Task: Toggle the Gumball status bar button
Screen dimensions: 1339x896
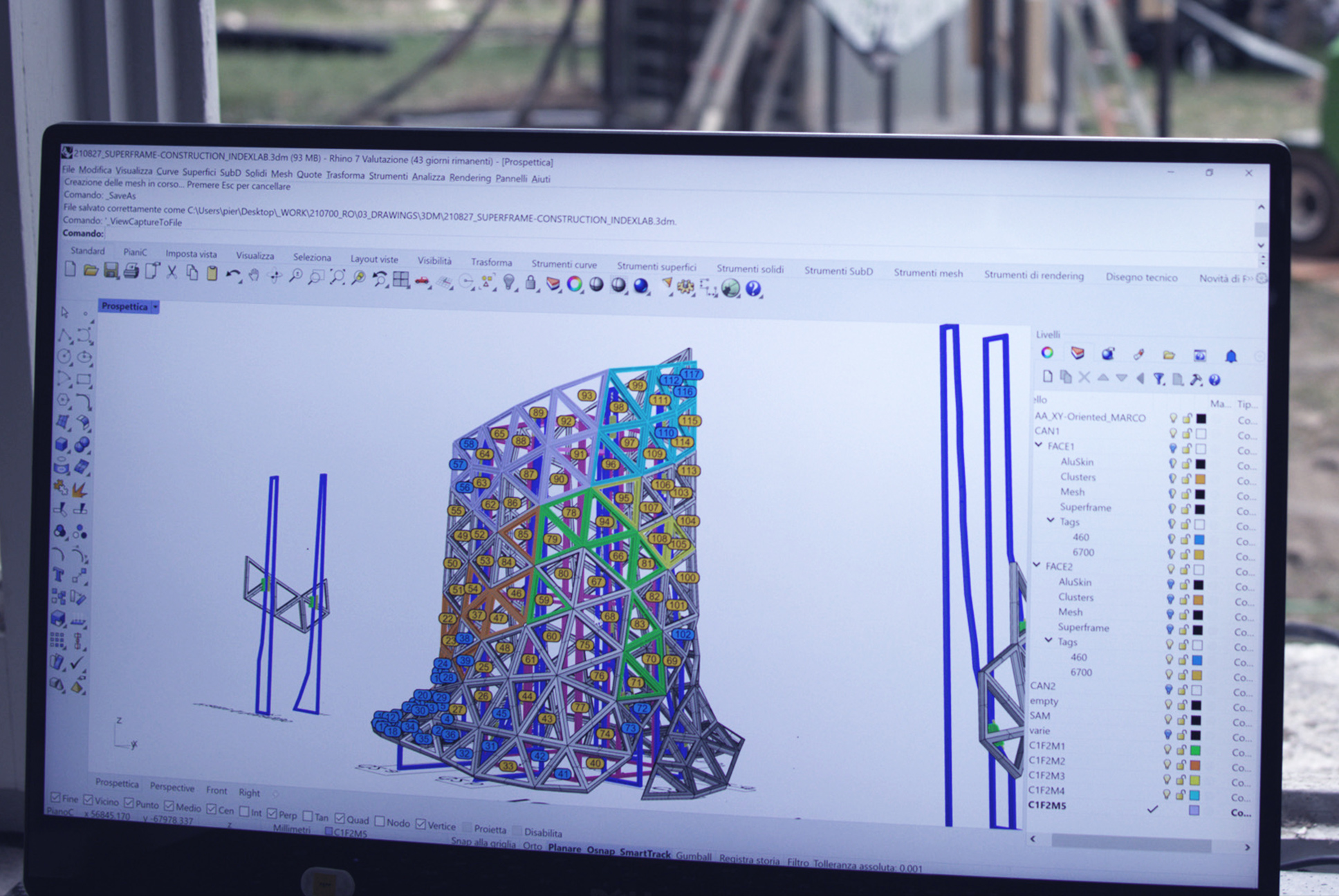Action: [x=693, y=856]
